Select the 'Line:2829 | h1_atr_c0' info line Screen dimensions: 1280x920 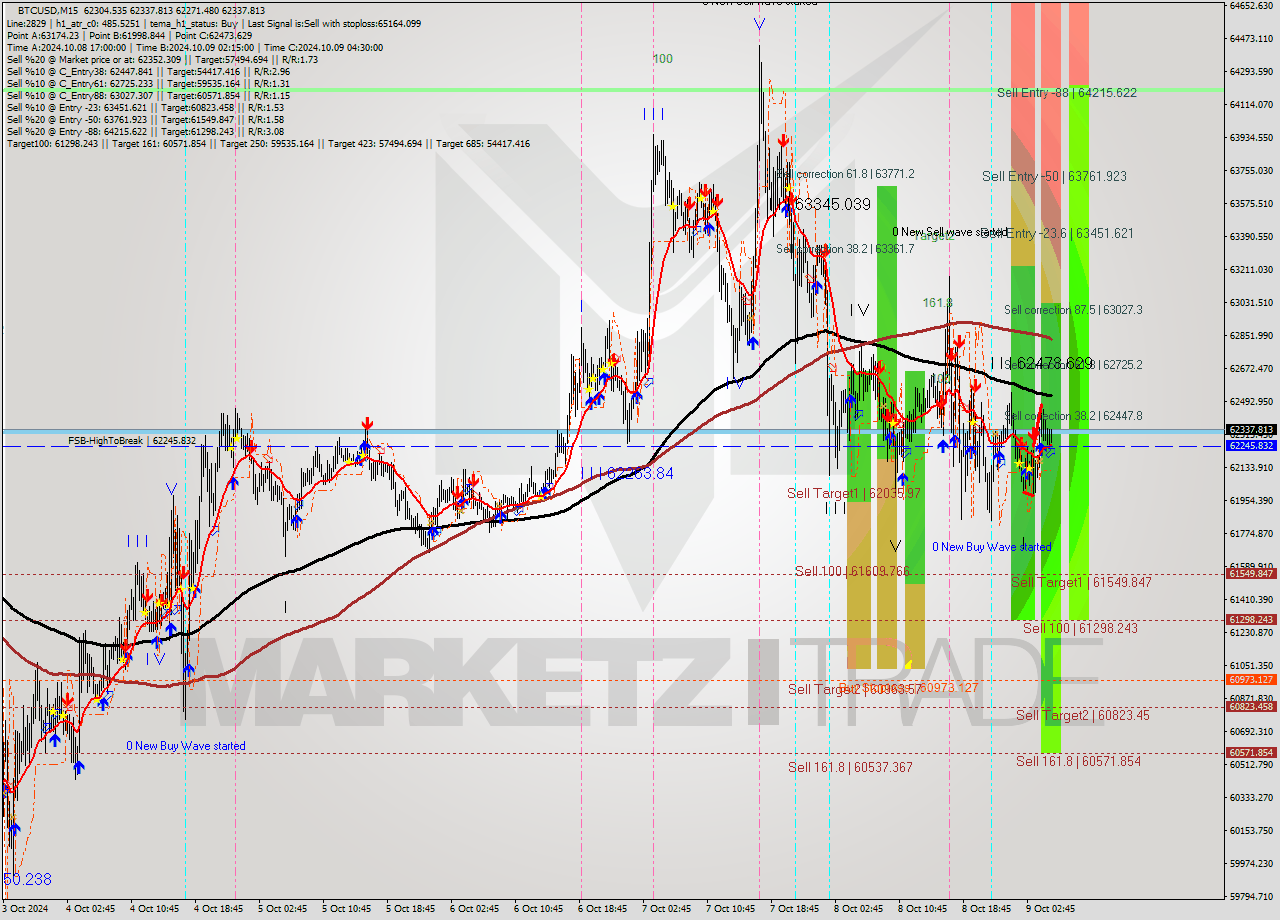point(213,23)
